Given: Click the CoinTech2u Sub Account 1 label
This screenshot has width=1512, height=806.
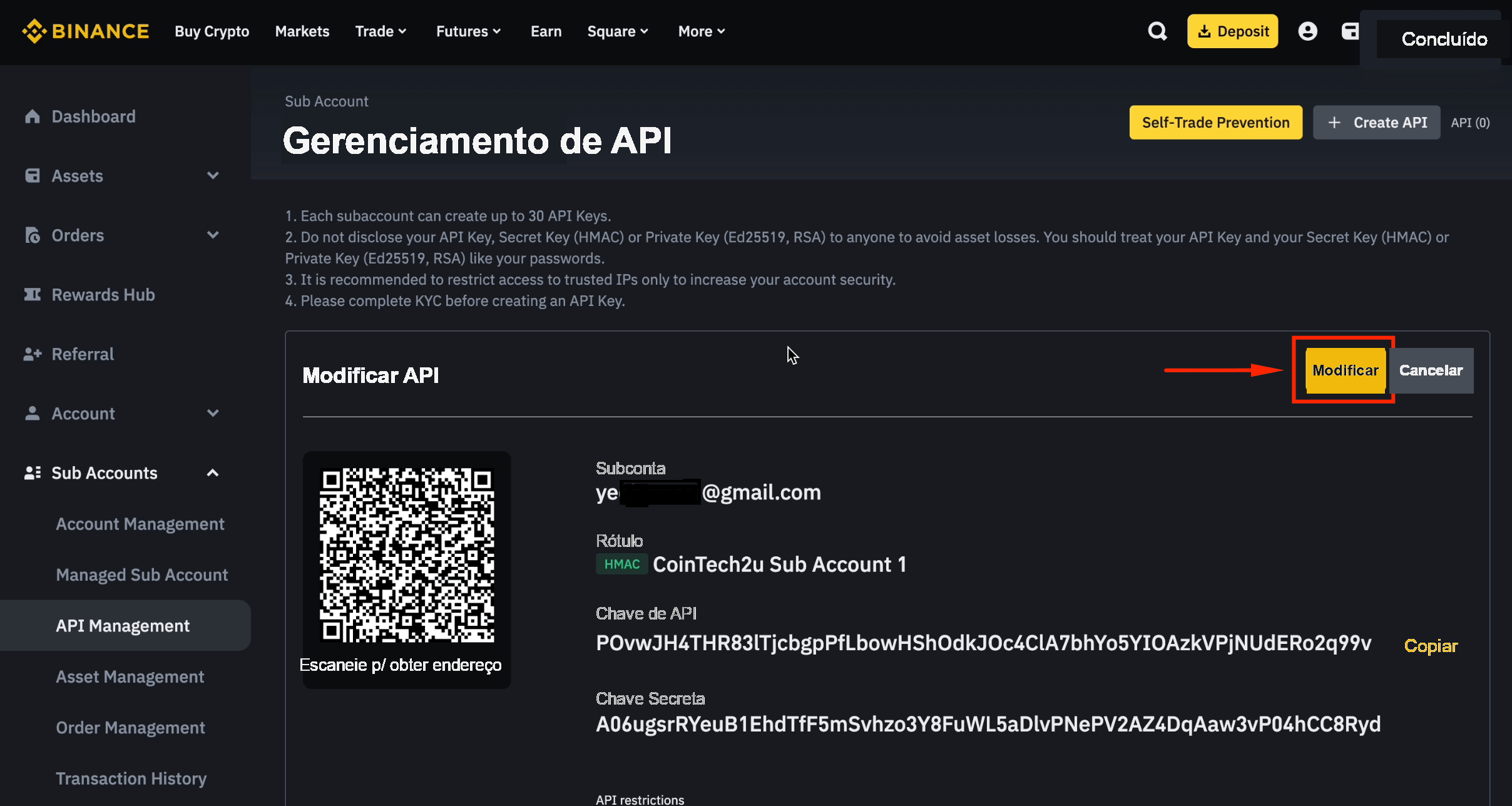Looking at the screenshot, I should tap(780, 564).
